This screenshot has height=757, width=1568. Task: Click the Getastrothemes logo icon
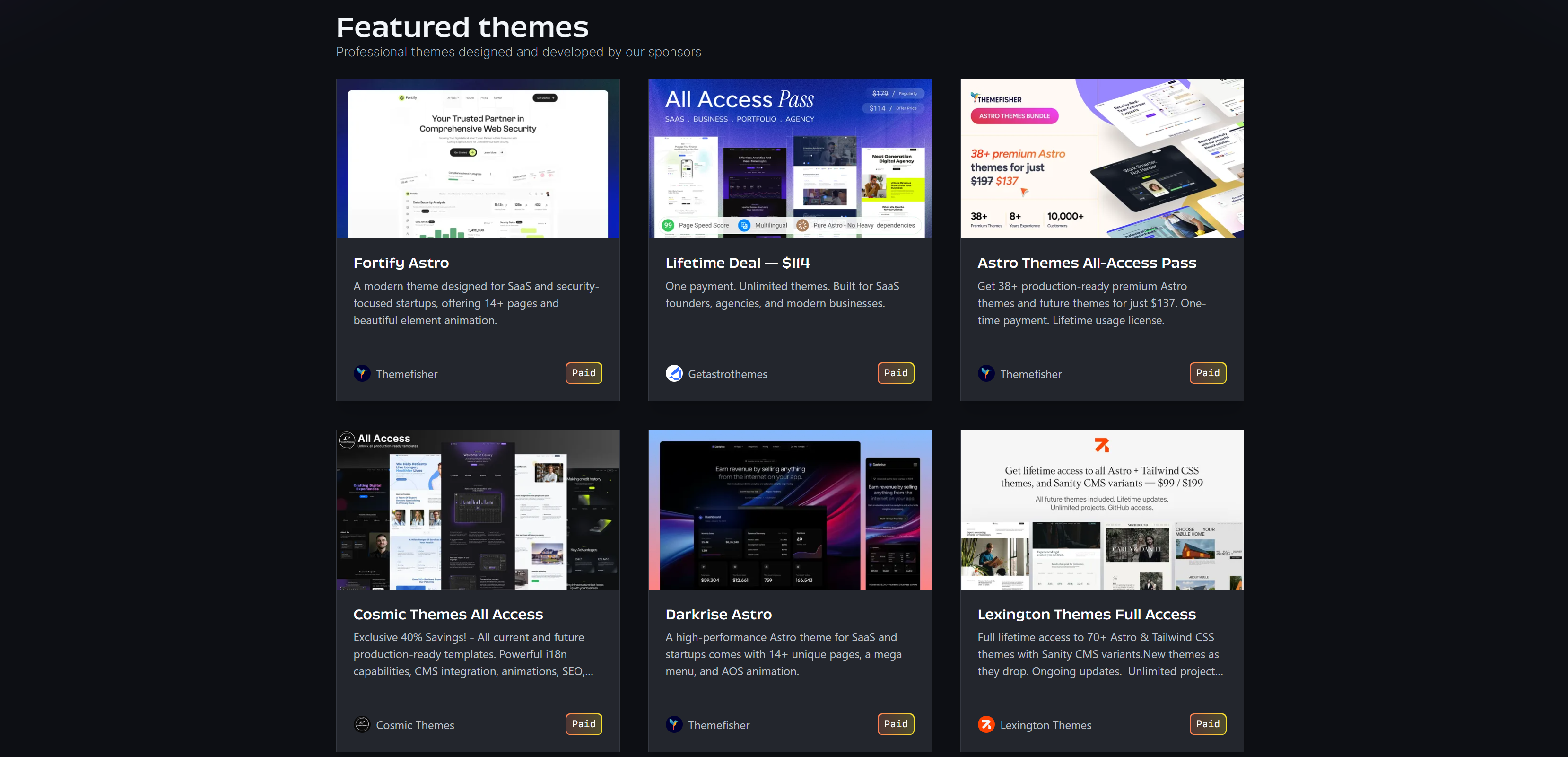674,373
